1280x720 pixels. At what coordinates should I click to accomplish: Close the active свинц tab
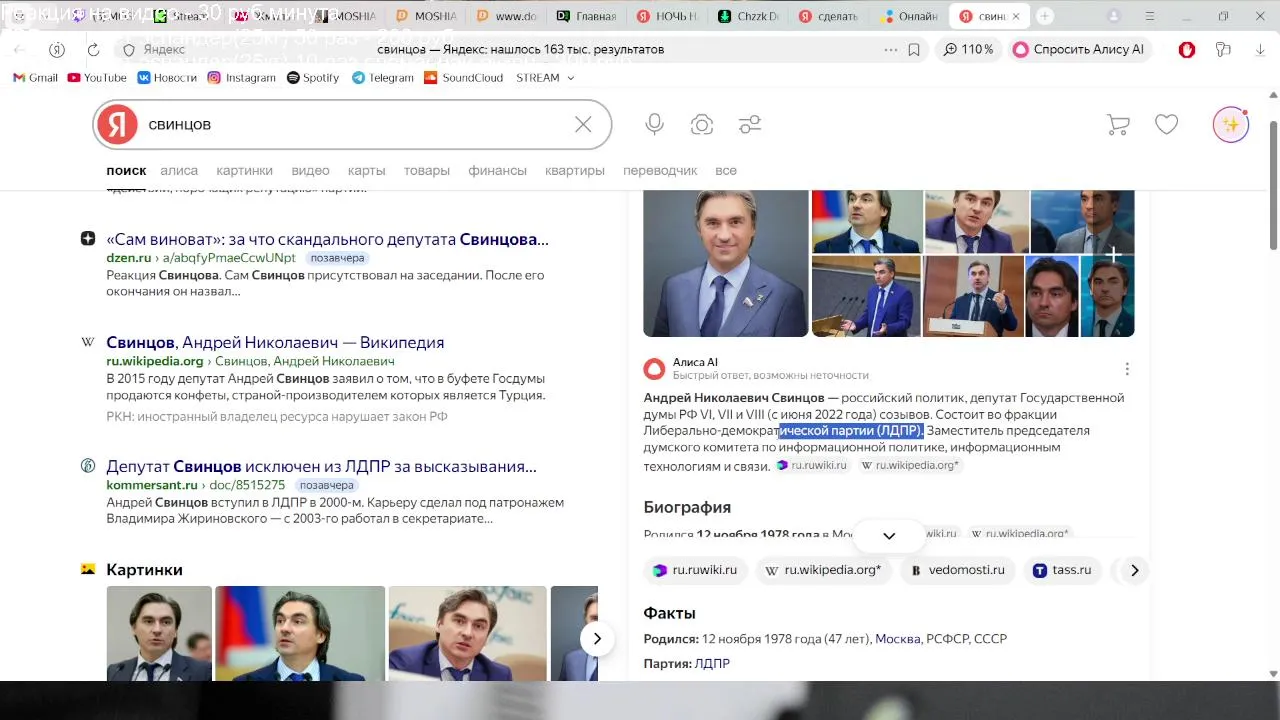pyautogui.click(x=1016, y=16)
